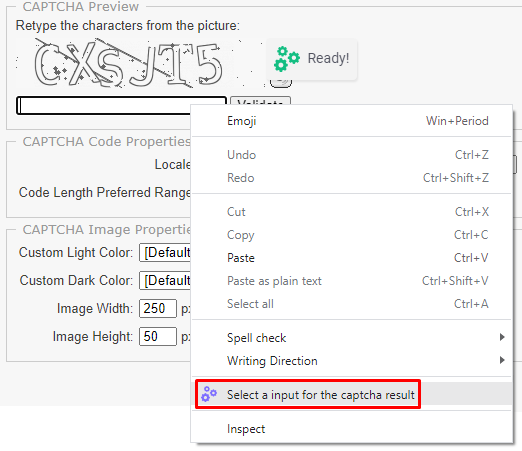The image size is (522, 451).
Task: Click the green gears Ready icon
Action: [x=287, y=59]
